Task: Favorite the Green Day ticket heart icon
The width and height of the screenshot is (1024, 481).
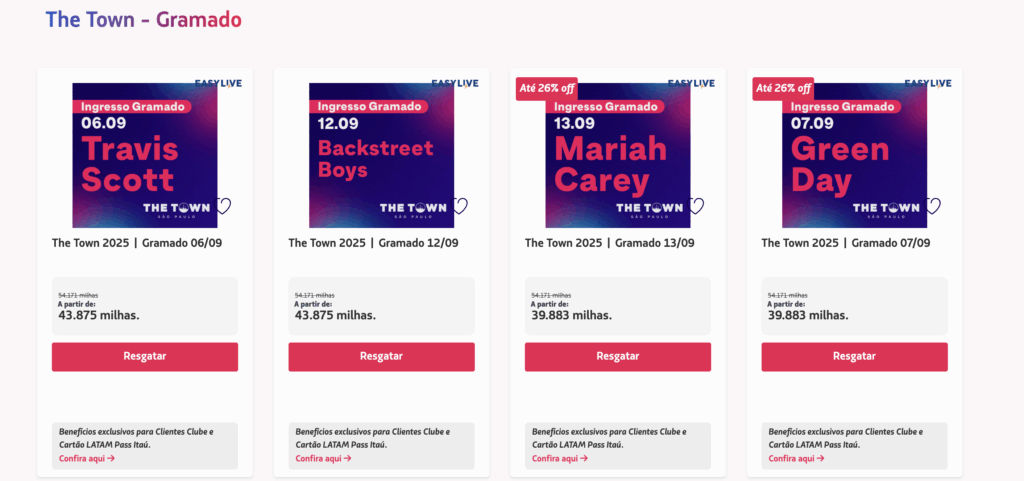Action: [x=933, y=207]
